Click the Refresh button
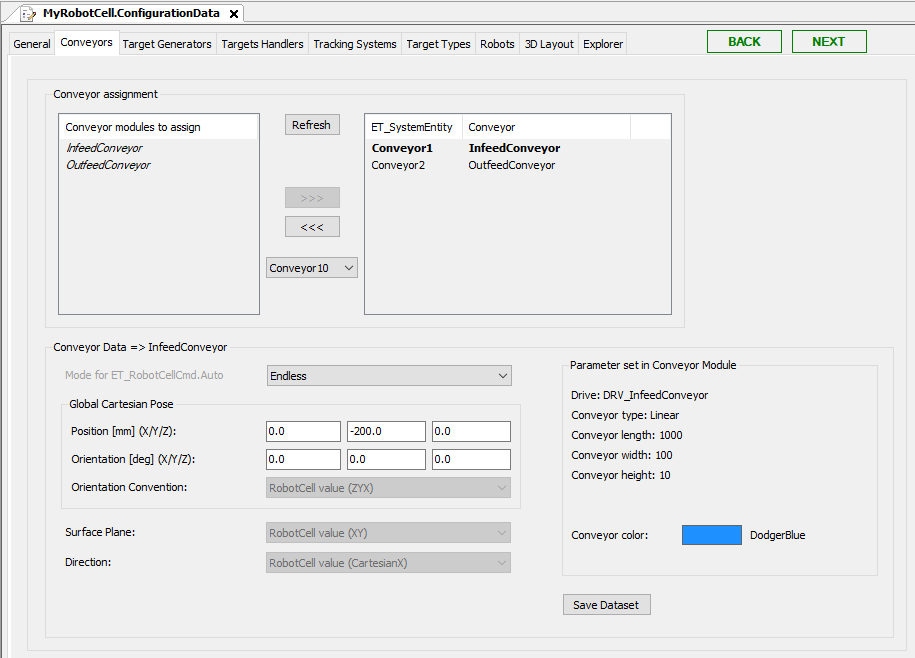Image resolution: width=915 pixels, height=658 pixels. click(312, 125)
